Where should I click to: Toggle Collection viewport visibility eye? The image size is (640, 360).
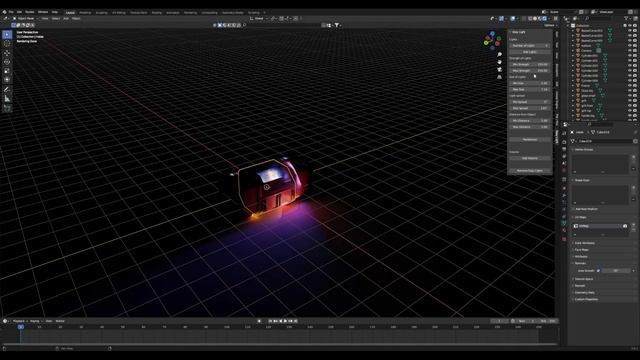pos(629,26)
